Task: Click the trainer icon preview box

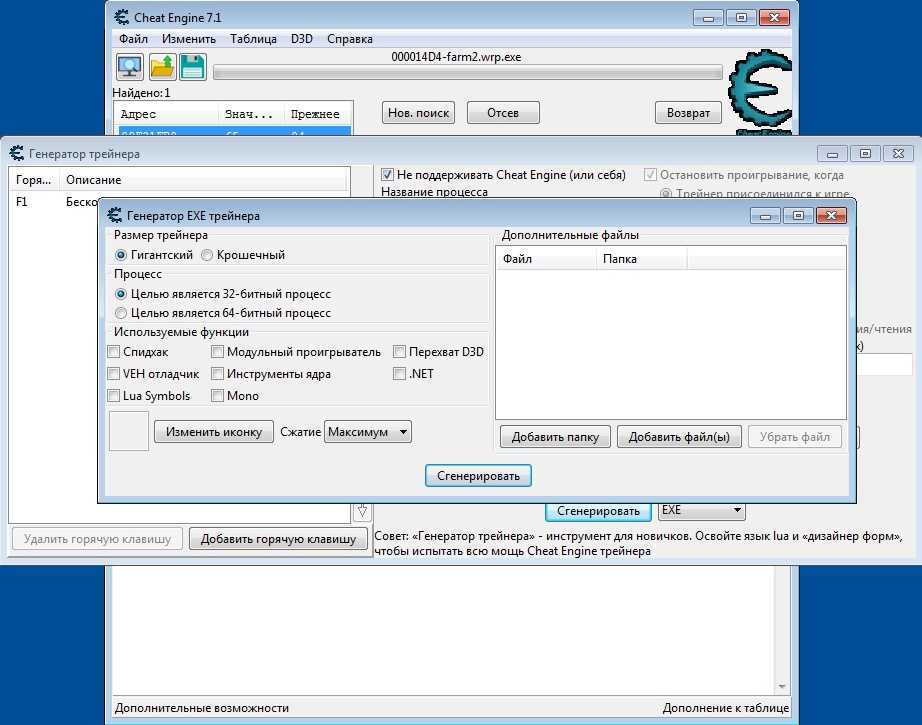Action: [x=129, y=431]
